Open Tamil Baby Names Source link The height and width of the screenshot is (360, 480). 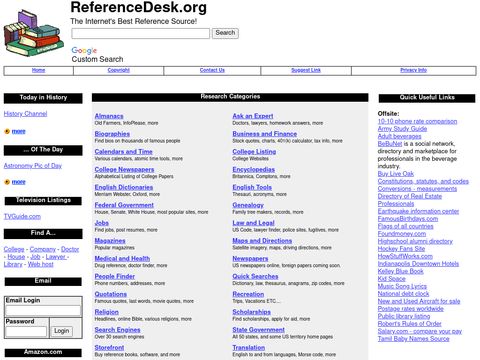[413, 339]
